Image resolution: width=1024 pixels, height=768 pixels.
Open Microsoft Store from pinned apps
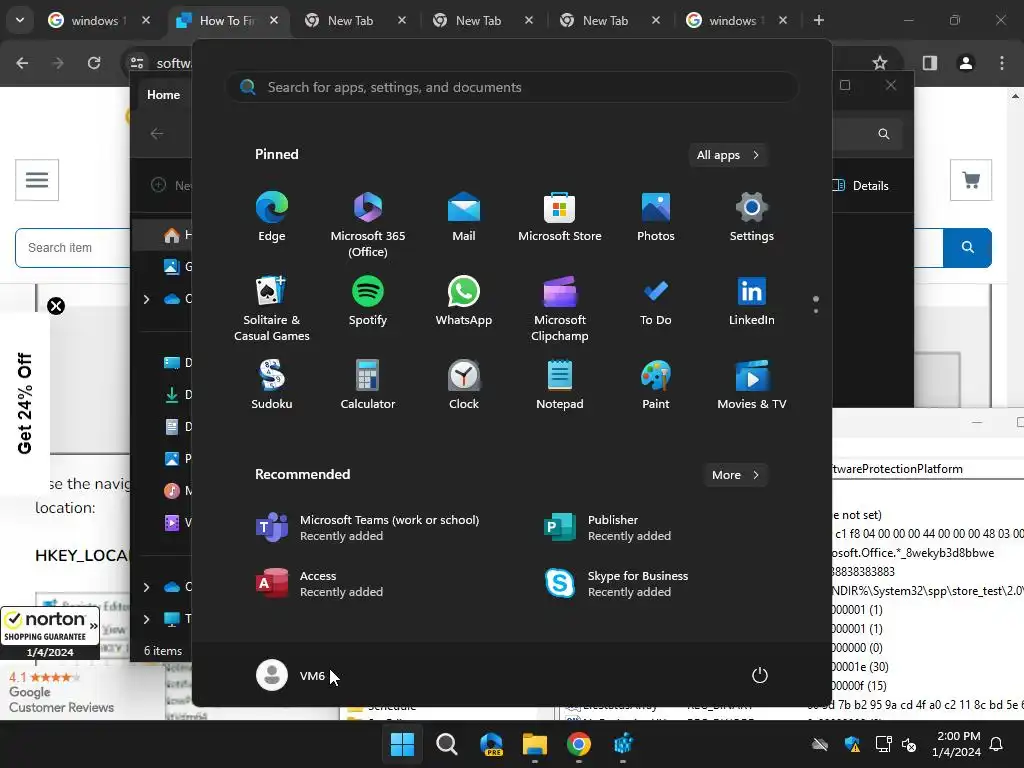(560, 217)
